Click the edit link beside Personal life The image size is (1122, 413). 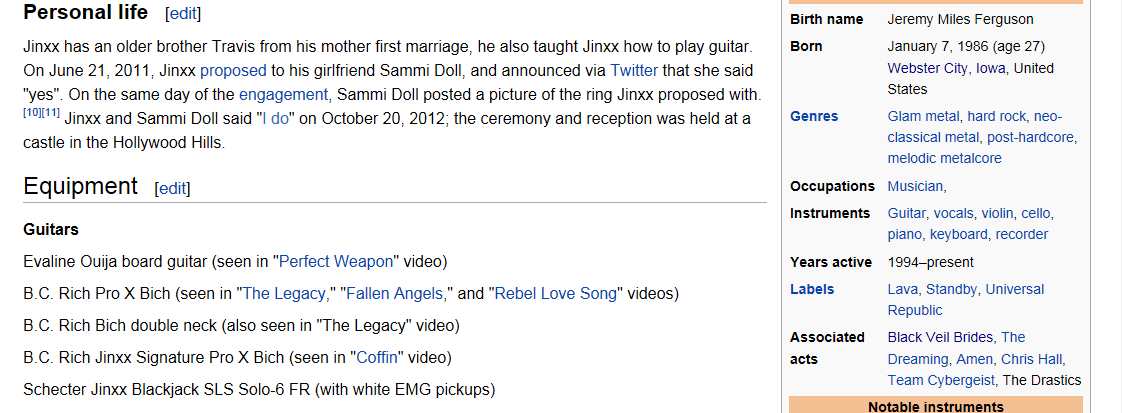coord(183,13)
